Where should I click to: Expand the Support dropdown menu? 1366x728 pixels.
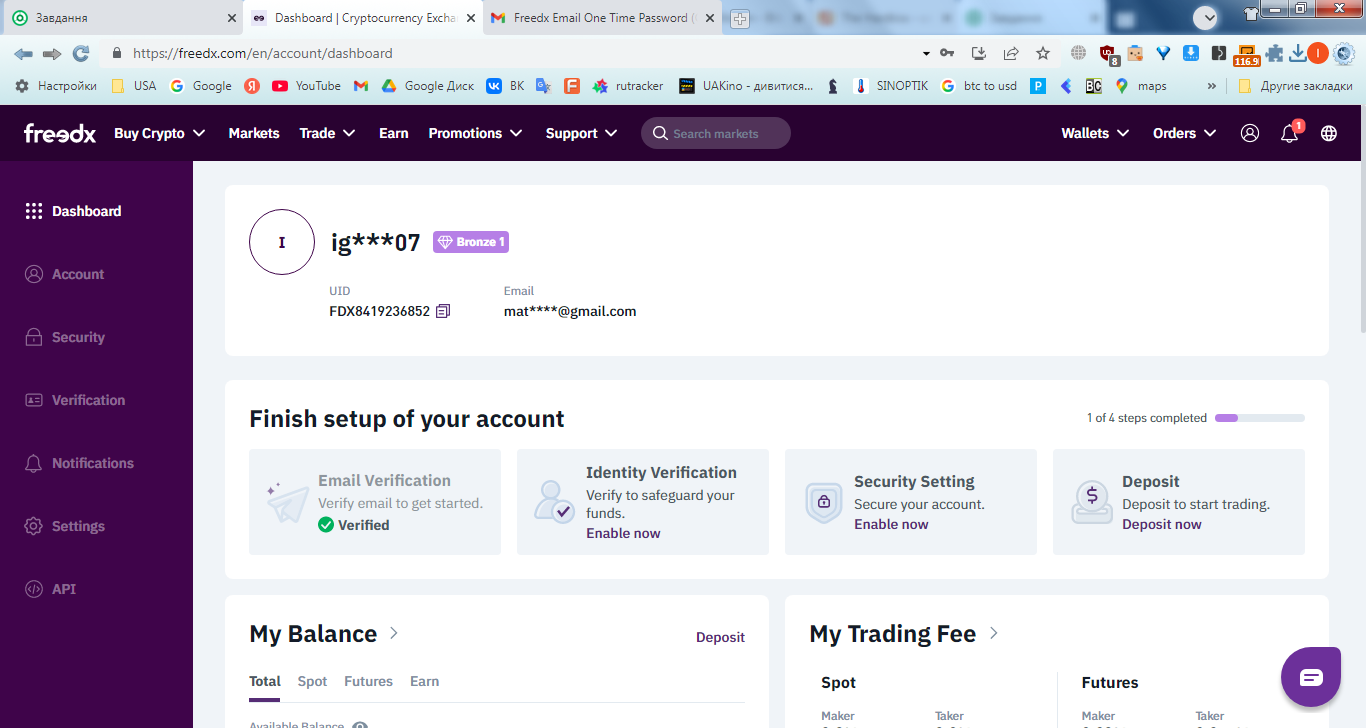pyautogui.click(x=582, y=133)
